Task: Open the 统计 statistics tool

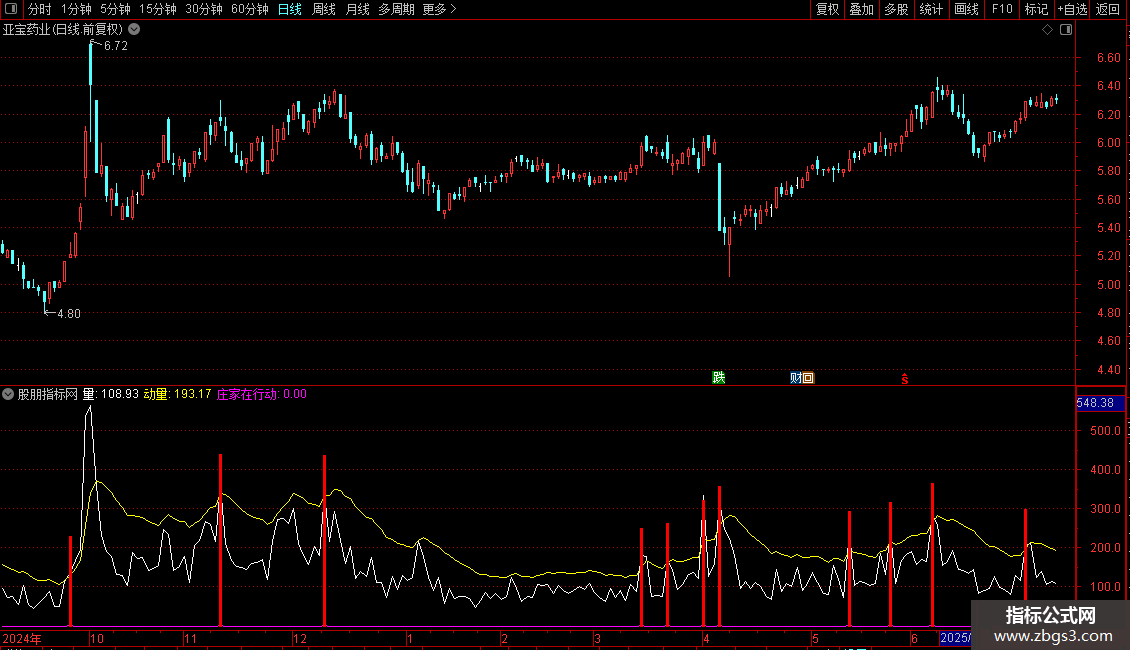Action: pyautogui.click(x=931, y=9)
